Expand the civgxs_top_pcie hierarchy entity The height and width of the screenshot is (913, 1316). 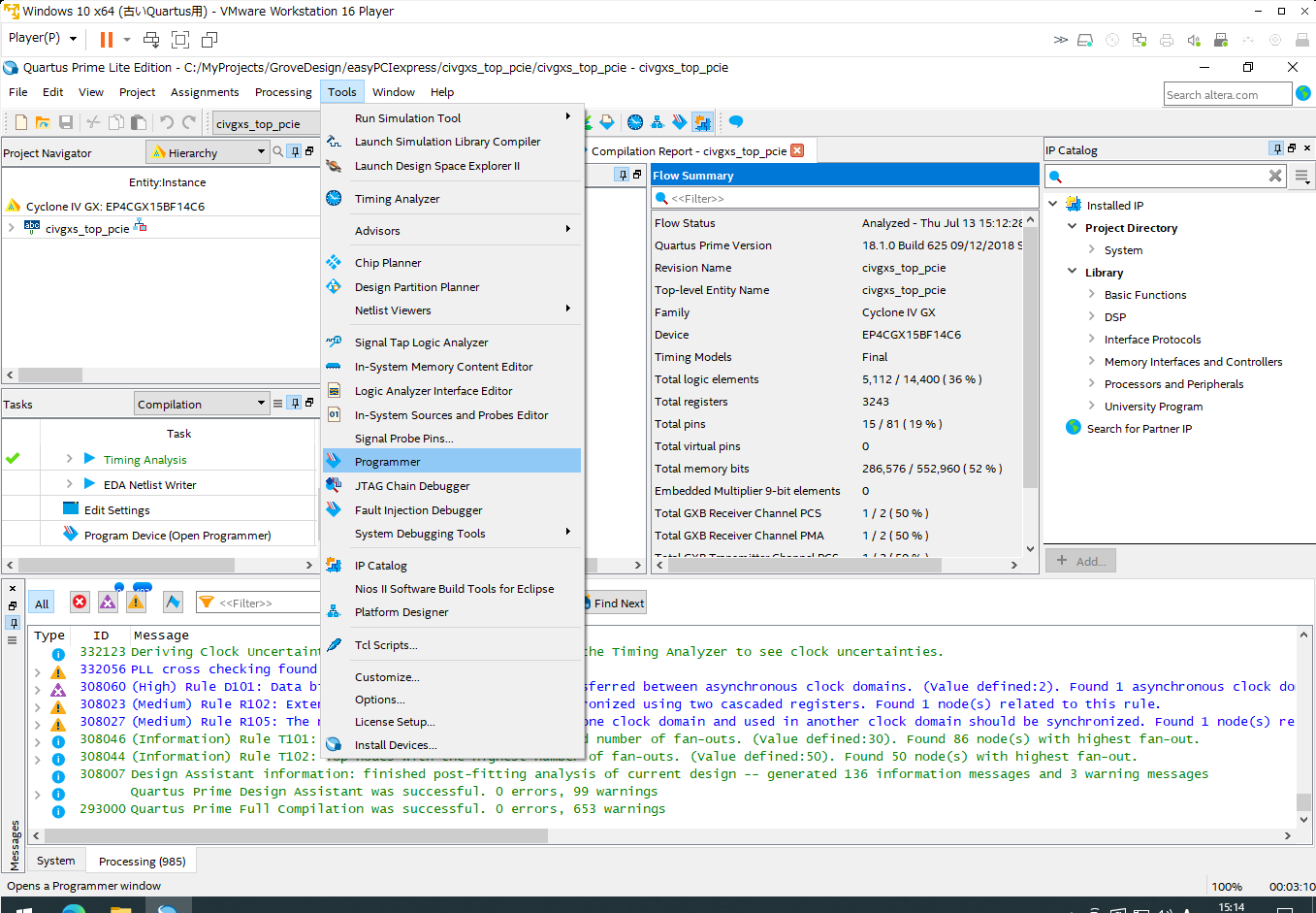click(x=11, y=228)
